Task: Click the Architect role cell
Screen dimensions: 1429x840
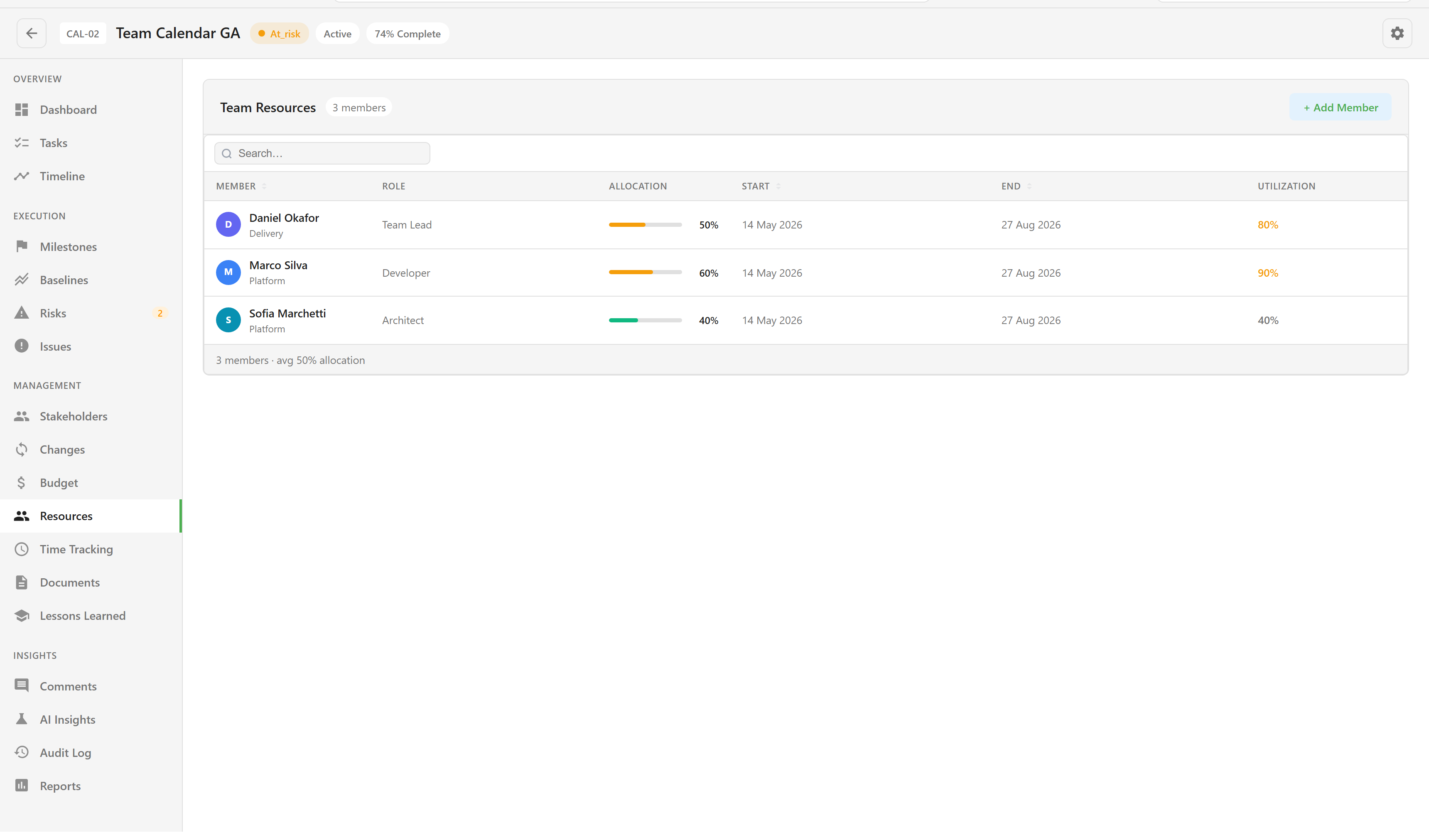Action: point(403,320)
